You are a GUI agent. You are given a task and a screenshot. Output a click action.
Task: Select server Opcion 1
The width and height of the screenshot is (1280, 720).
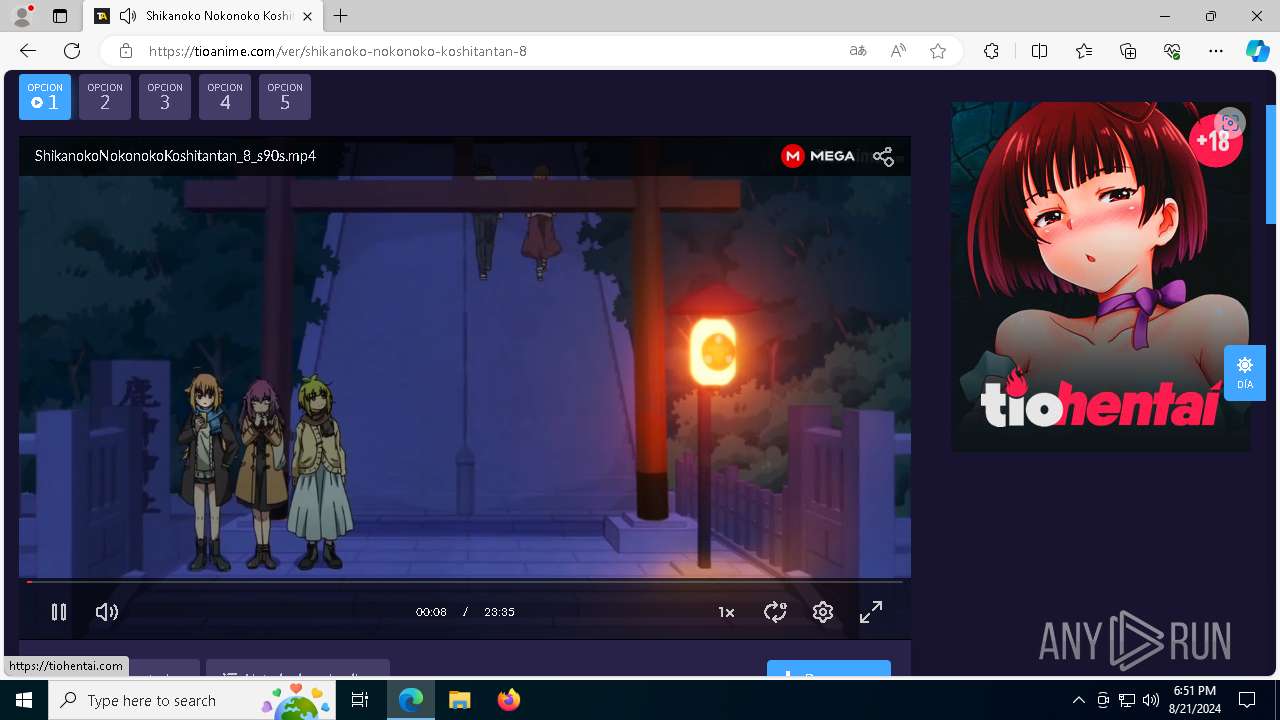point(45,97)
